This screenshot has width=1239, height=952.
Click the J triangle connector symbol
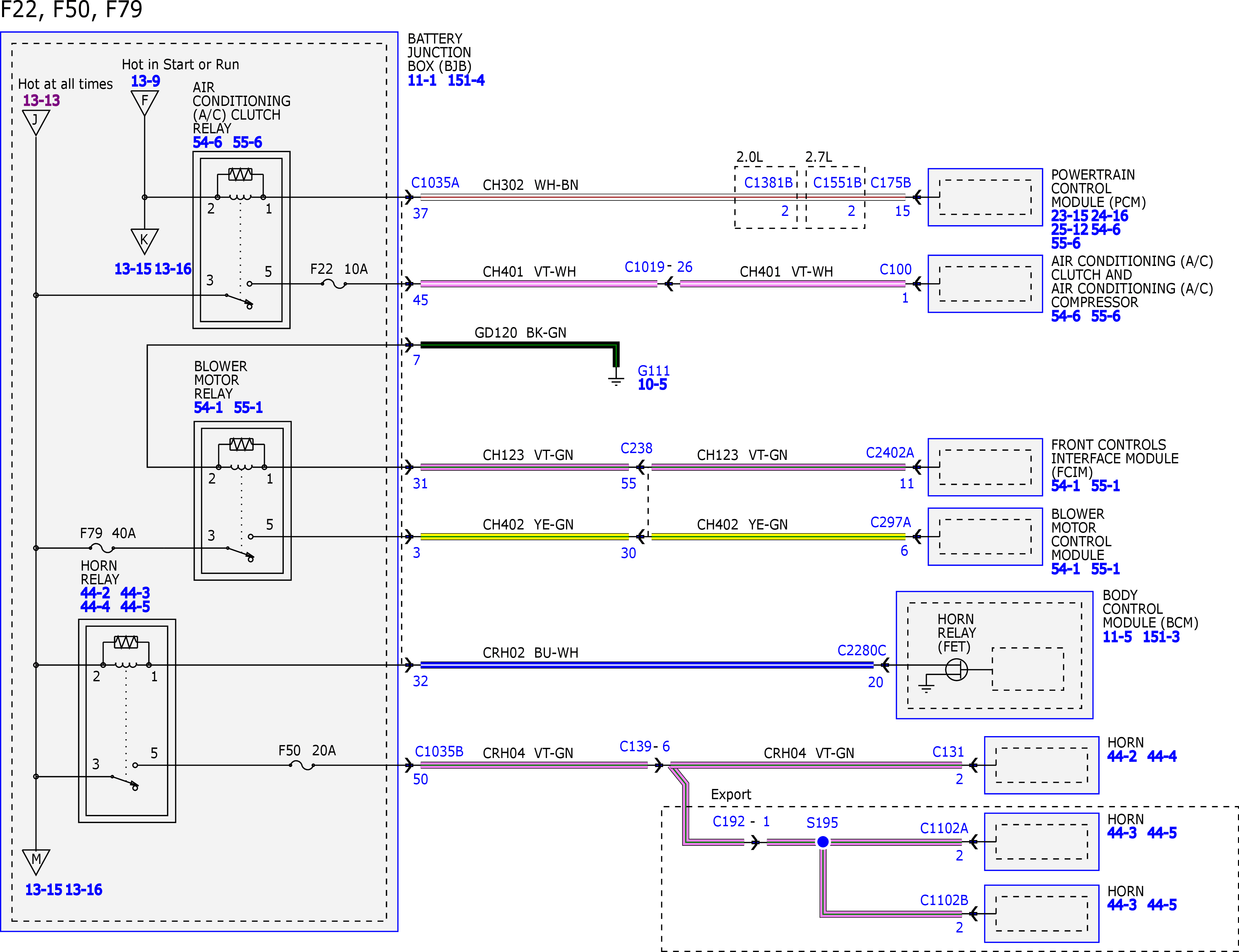(x=36, y=121)
